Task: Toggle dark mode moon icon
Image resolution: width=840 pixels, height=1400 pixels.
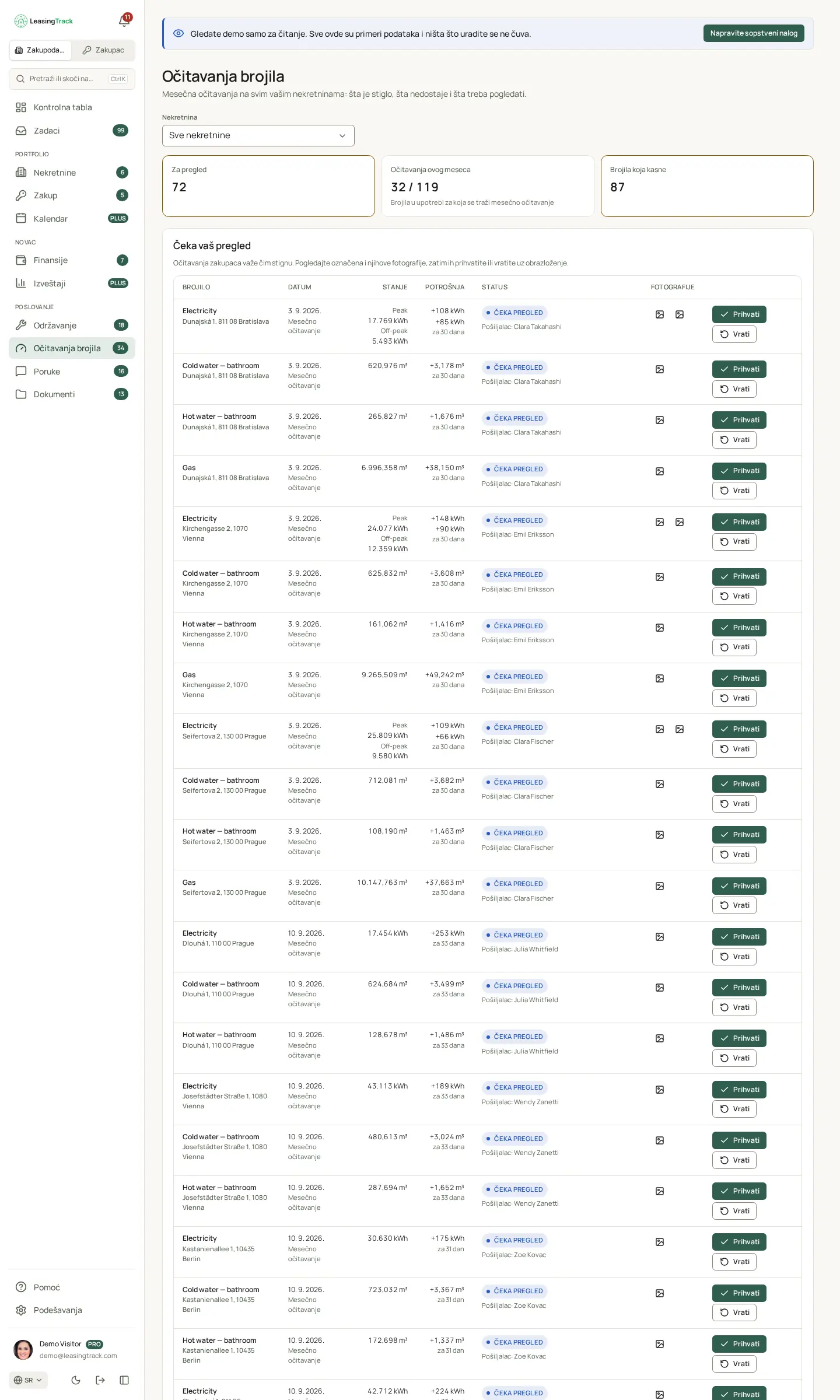Action: (76, 1380)
